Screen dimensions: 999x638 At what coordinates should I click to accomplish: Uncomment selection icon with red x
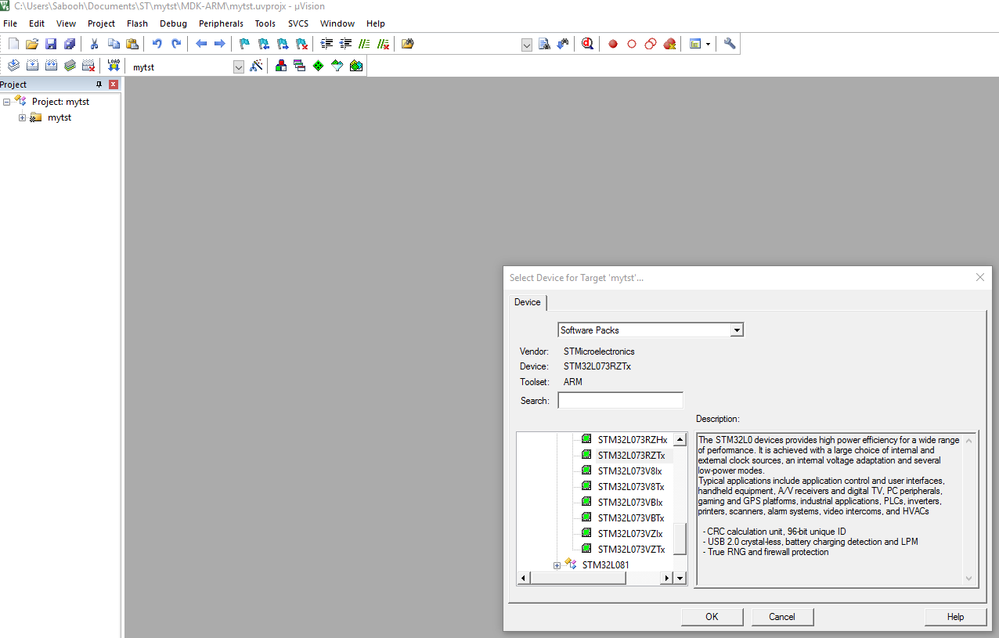tap(383, 44)
